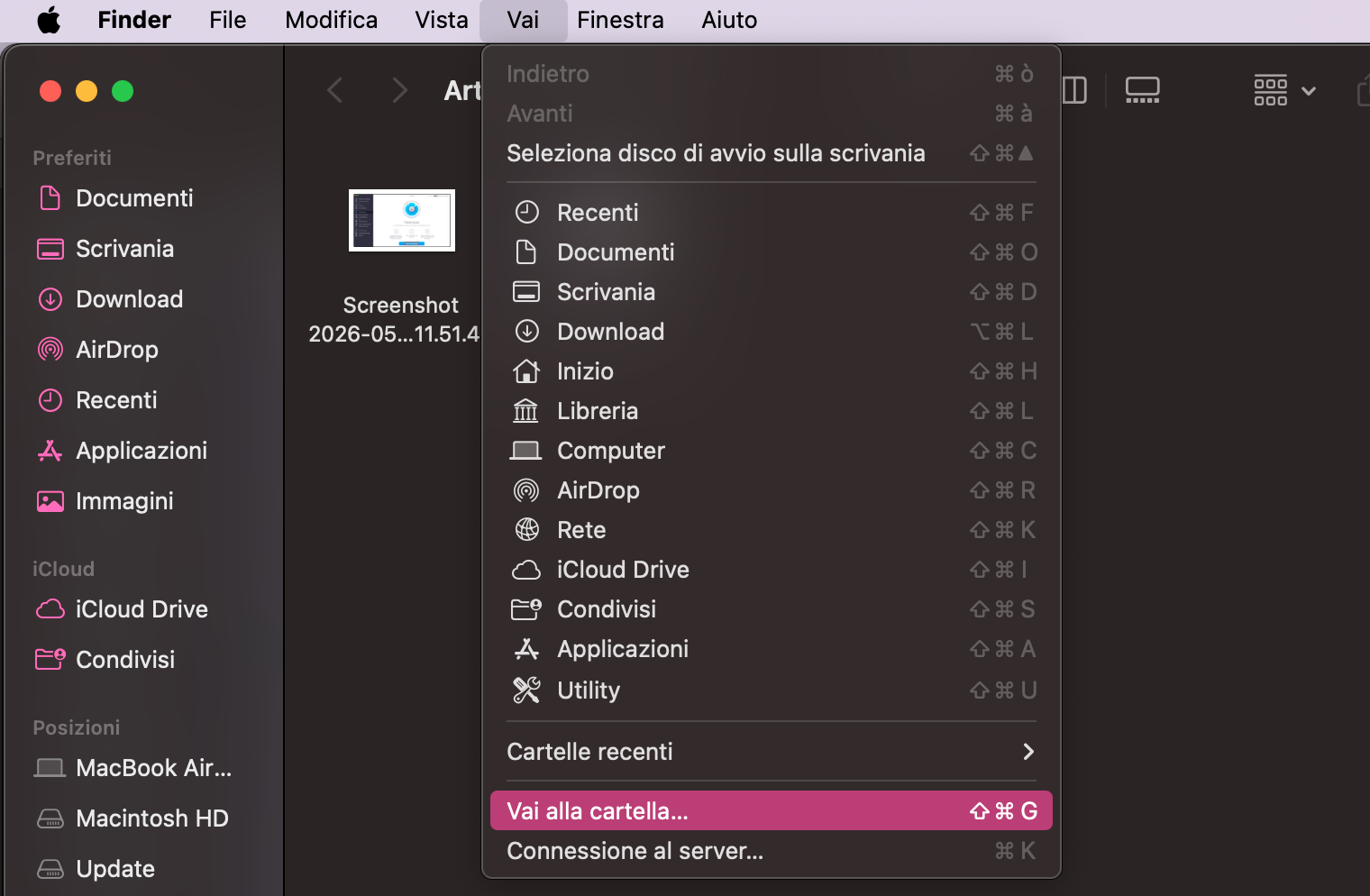Choose Recenti in the Vai menu
Viewport: 1370px width, 896px height.
772,213
